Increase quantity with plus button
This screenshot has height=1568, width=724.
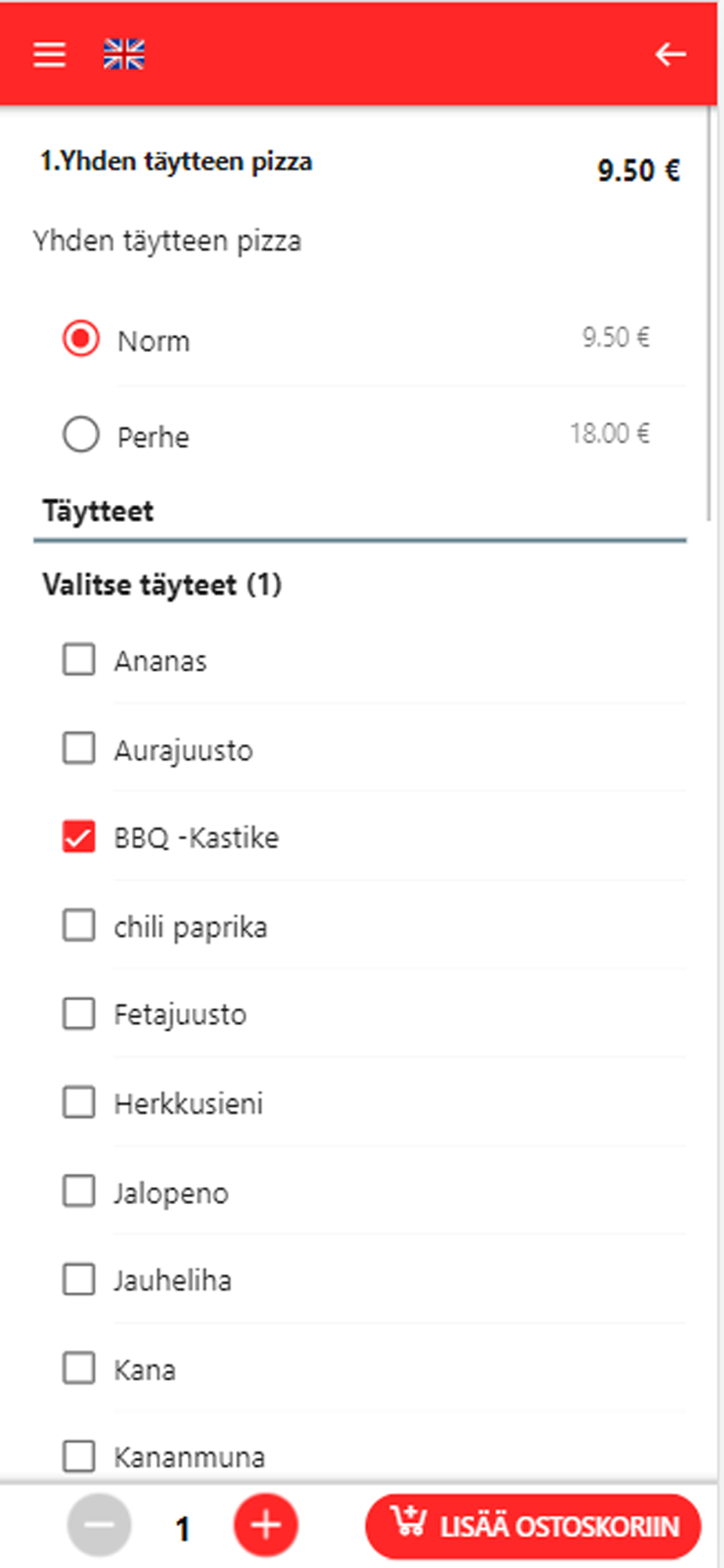tap(266, 1526)
